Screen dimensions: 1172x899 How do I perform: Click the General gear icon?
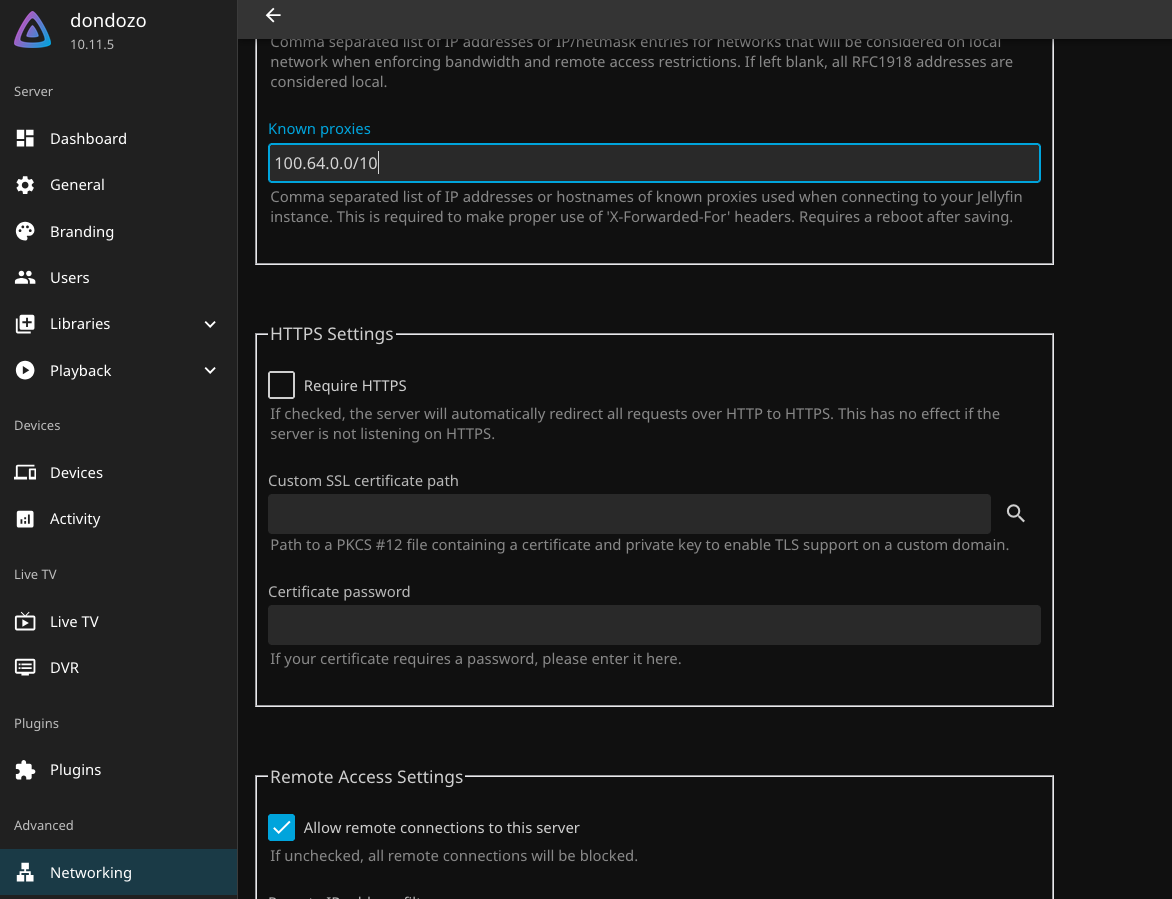click(x=25, y=185)
